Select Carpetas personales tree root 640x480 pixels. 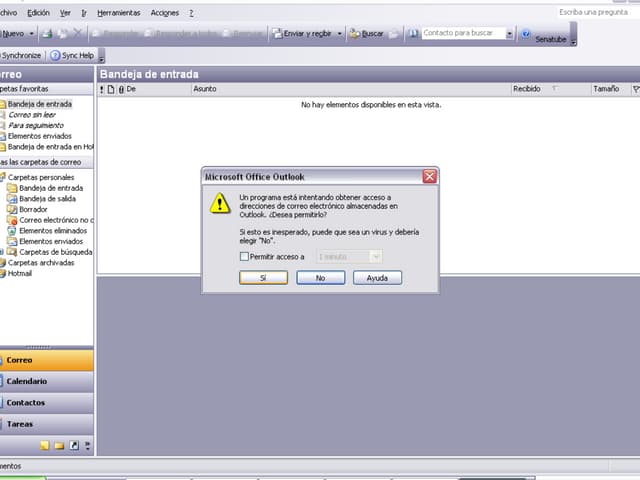click(41, 178)
